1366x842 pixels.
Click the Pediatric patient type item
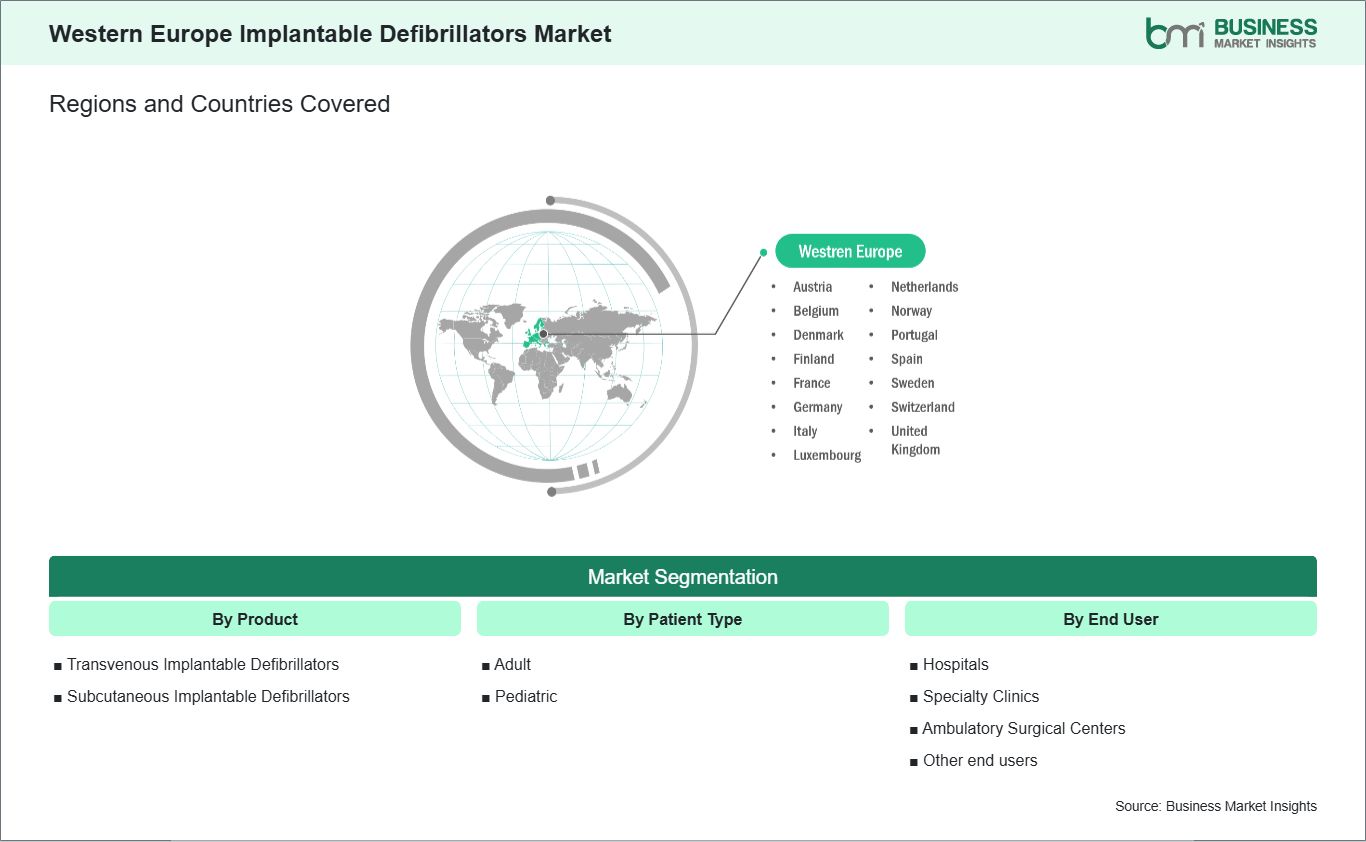pyautogui.click(x=526, y=696)
